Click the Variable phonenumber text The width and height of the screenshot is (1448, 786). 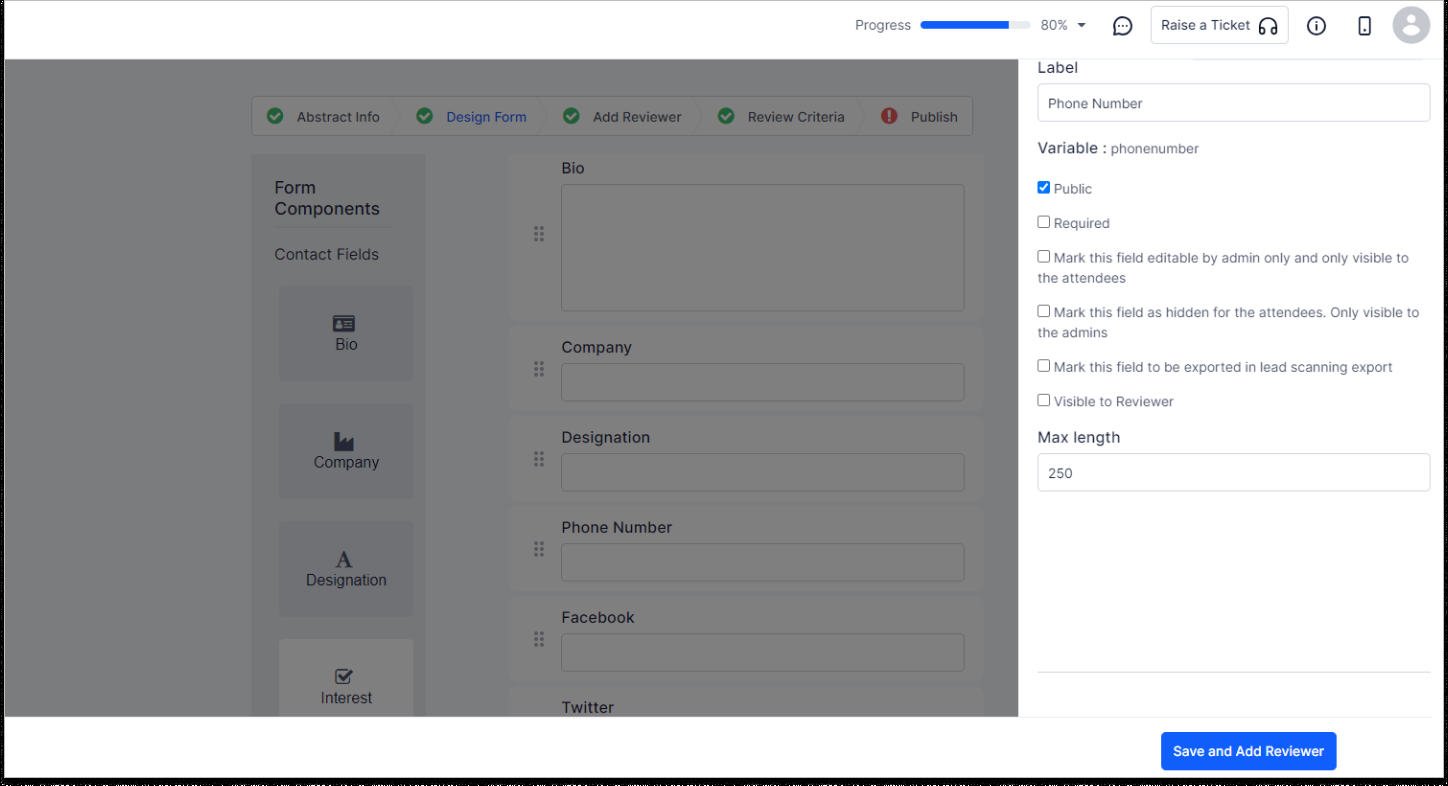pos(1118,148)
